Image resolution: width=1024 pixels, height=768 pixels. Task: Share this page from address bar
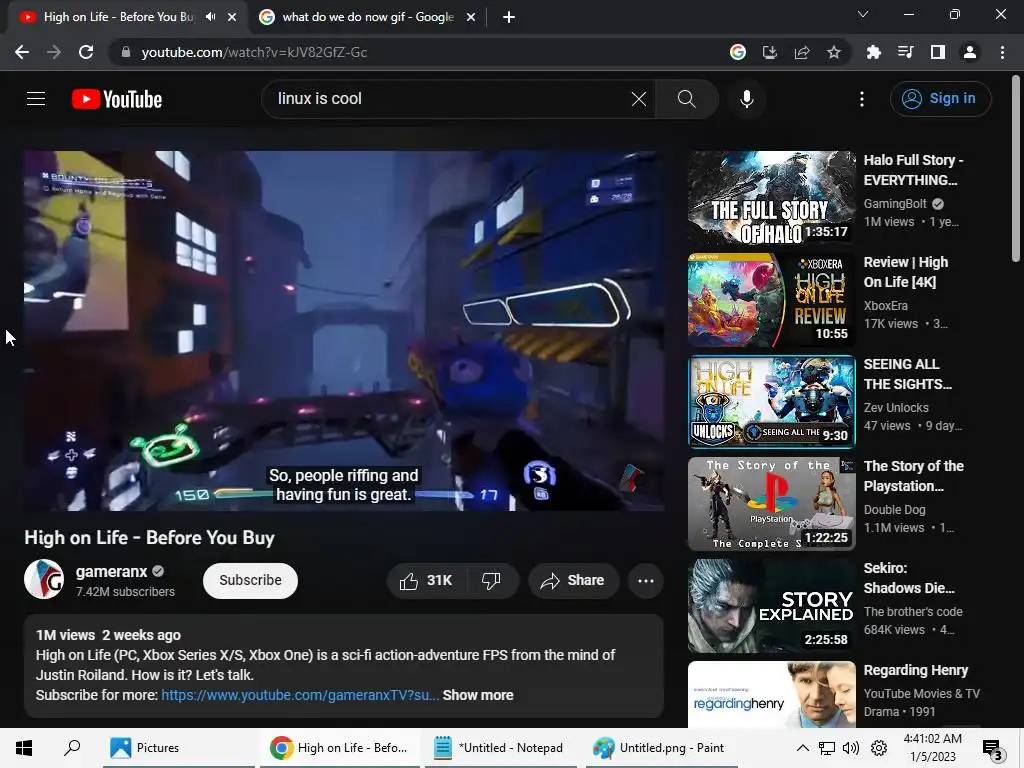802,52
